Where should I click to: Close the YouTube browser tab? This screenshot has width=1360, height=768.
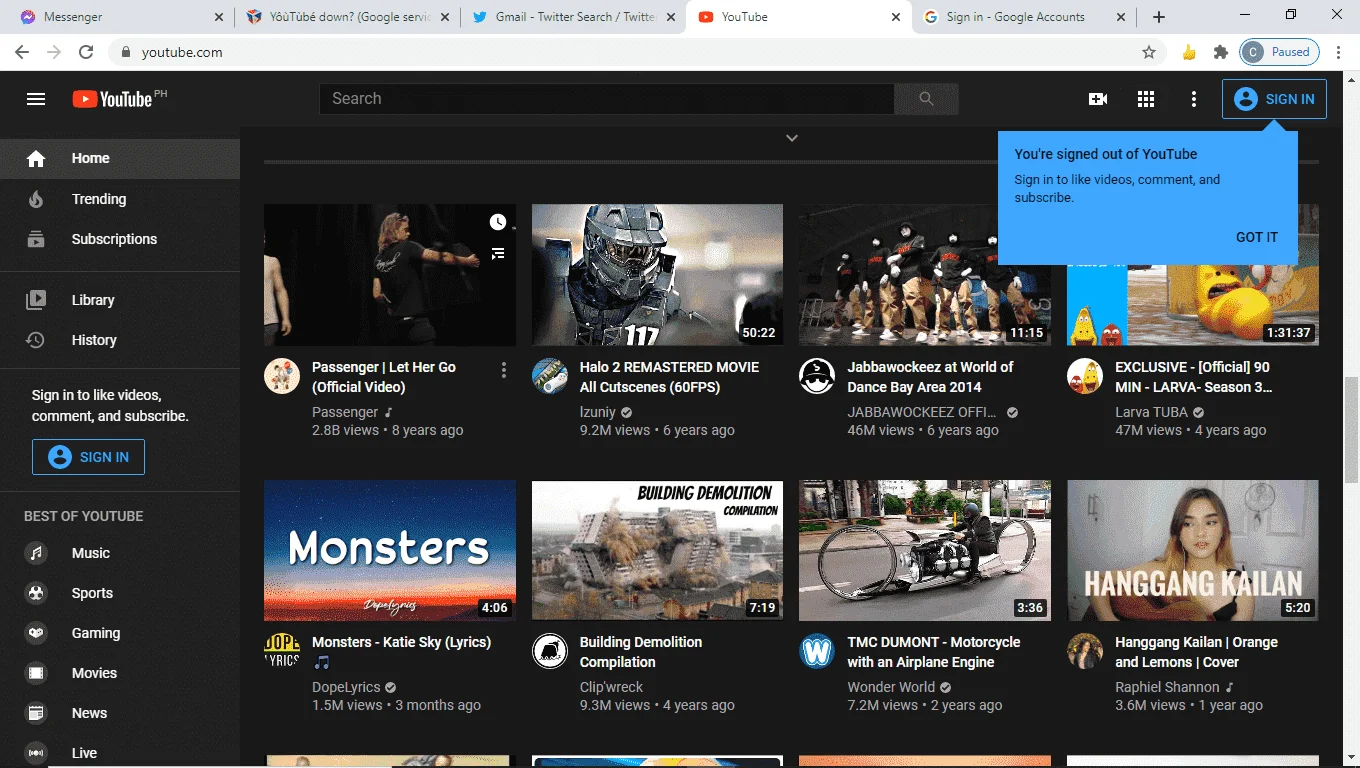click(x=894, y=17)
